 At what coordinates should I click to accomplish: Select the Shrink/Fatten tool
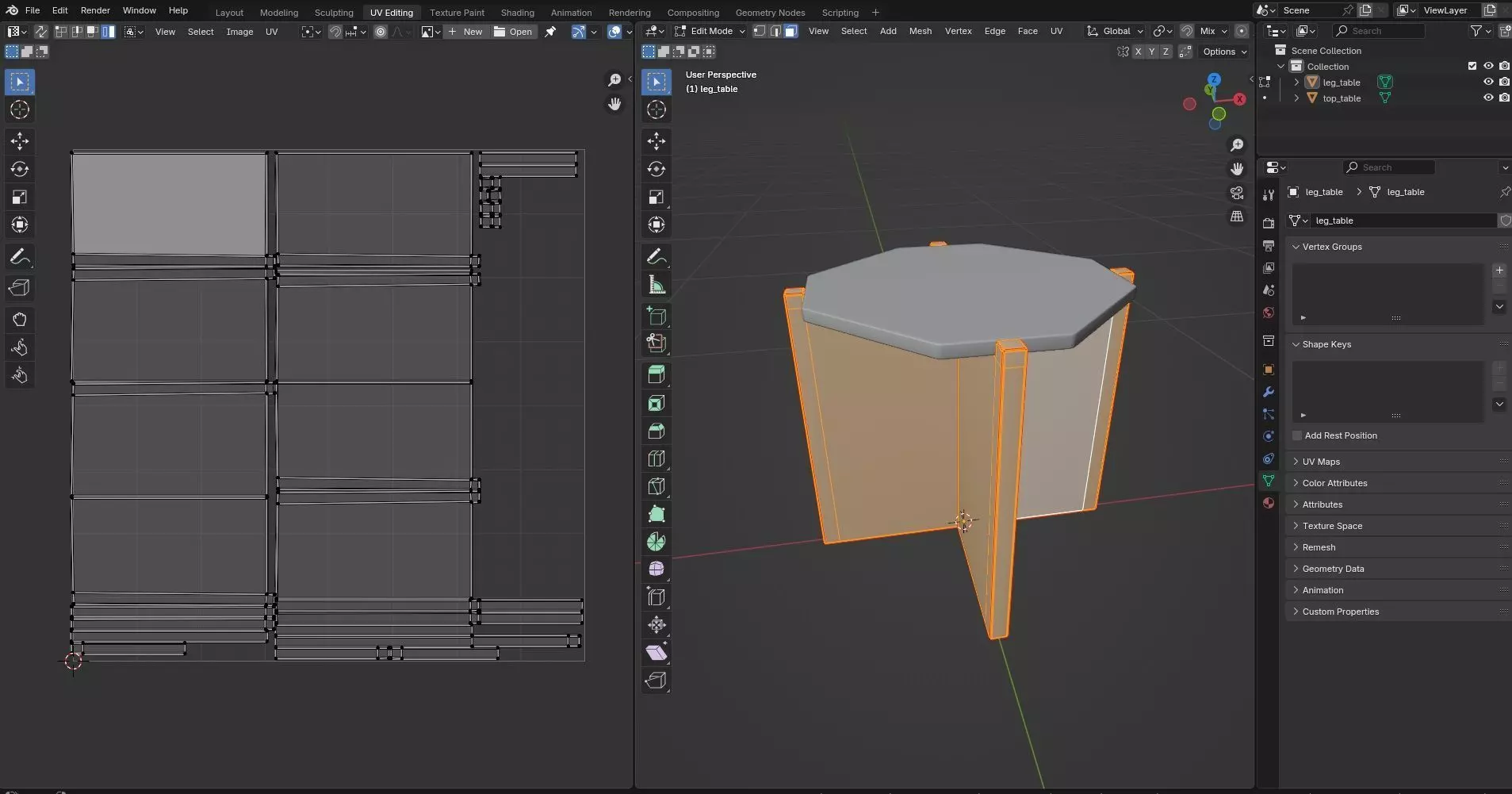656,624
